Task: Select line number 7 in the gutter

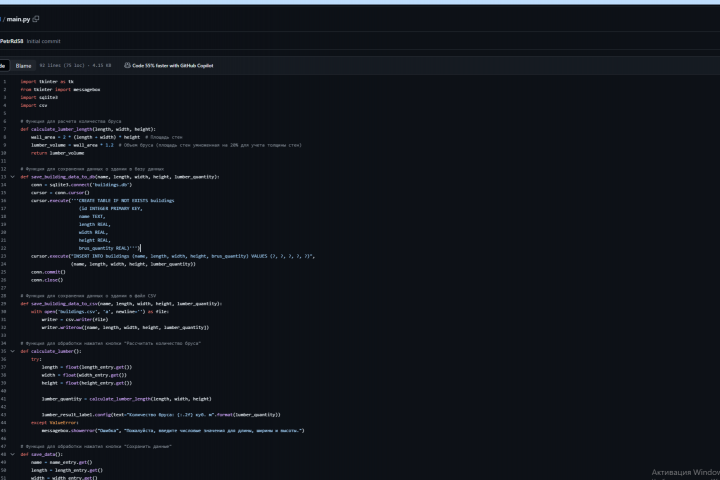Action: click(4, 129)
